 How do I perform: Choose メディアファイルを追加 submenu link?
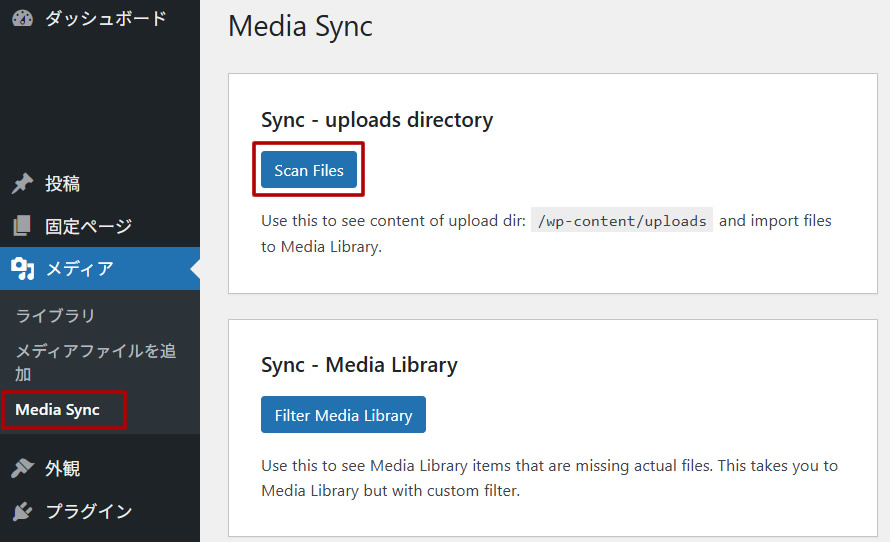(95, 362)
